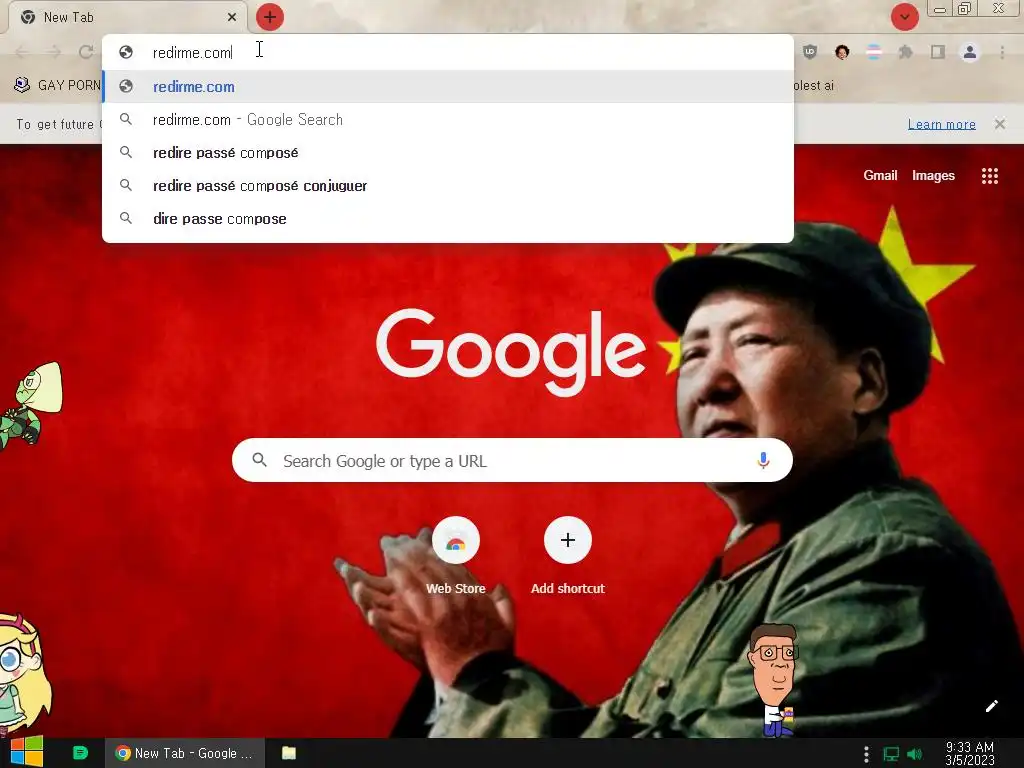Click the magnifier icon in Google search box
This screenshot has height=768, width=1024.
(x=259, y=460)
